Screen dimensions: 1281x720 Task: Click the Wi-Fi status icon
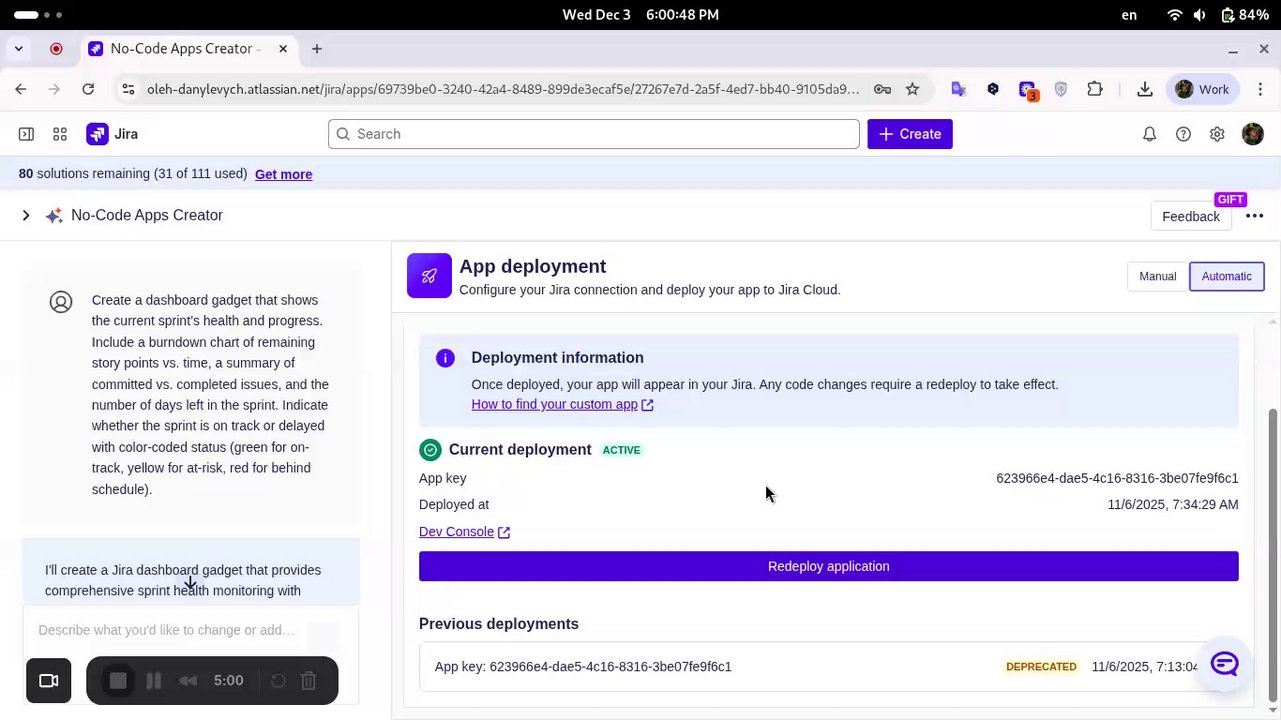tap(1175, 15)
